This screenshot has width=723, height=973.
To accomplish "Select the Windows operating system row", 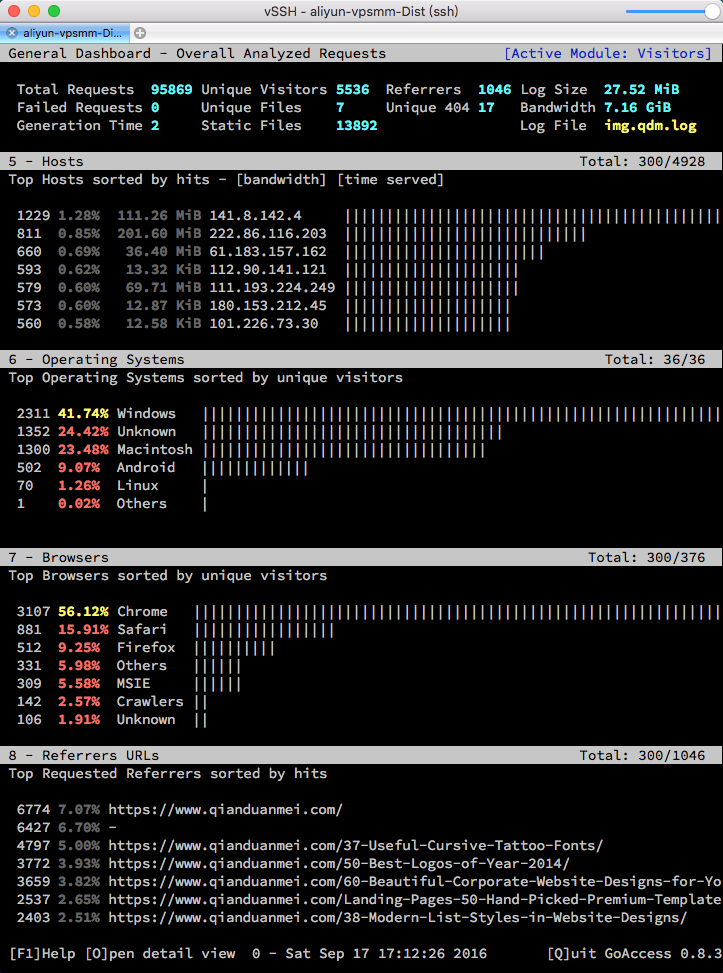I will pyautogui.click(x=146, y=414).
